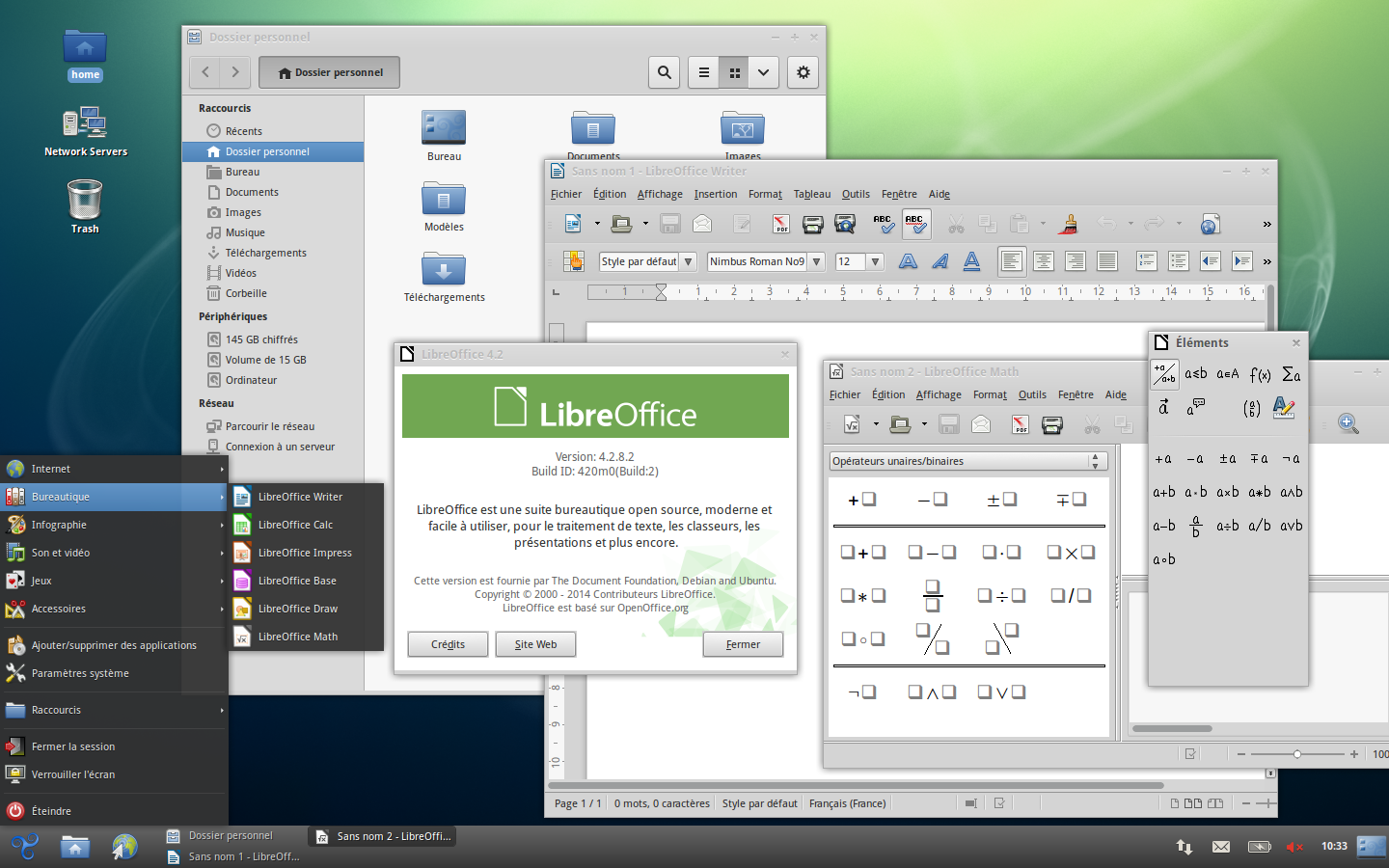This screenshot has width=1389, height=868.
Task: Insert the a÷b division element
Action: [1228, 526]
